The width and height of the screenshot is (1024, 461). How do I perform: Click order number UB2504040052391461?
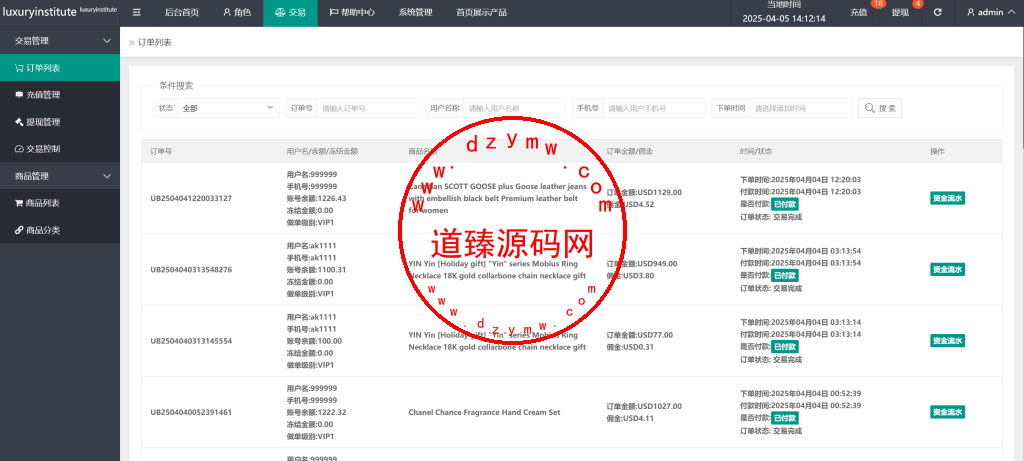[x=191, y=412]
